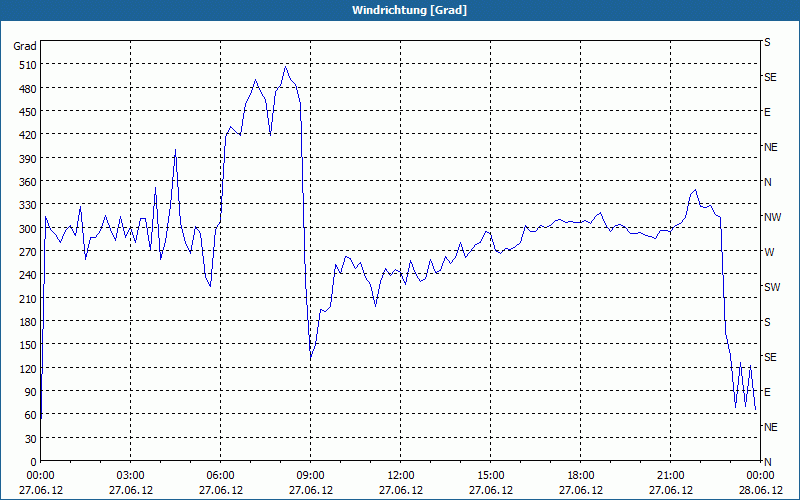Click the "Grad" unit label above the y-axis
This screenshot has height=500, width=800.
[x=25, y=46]
